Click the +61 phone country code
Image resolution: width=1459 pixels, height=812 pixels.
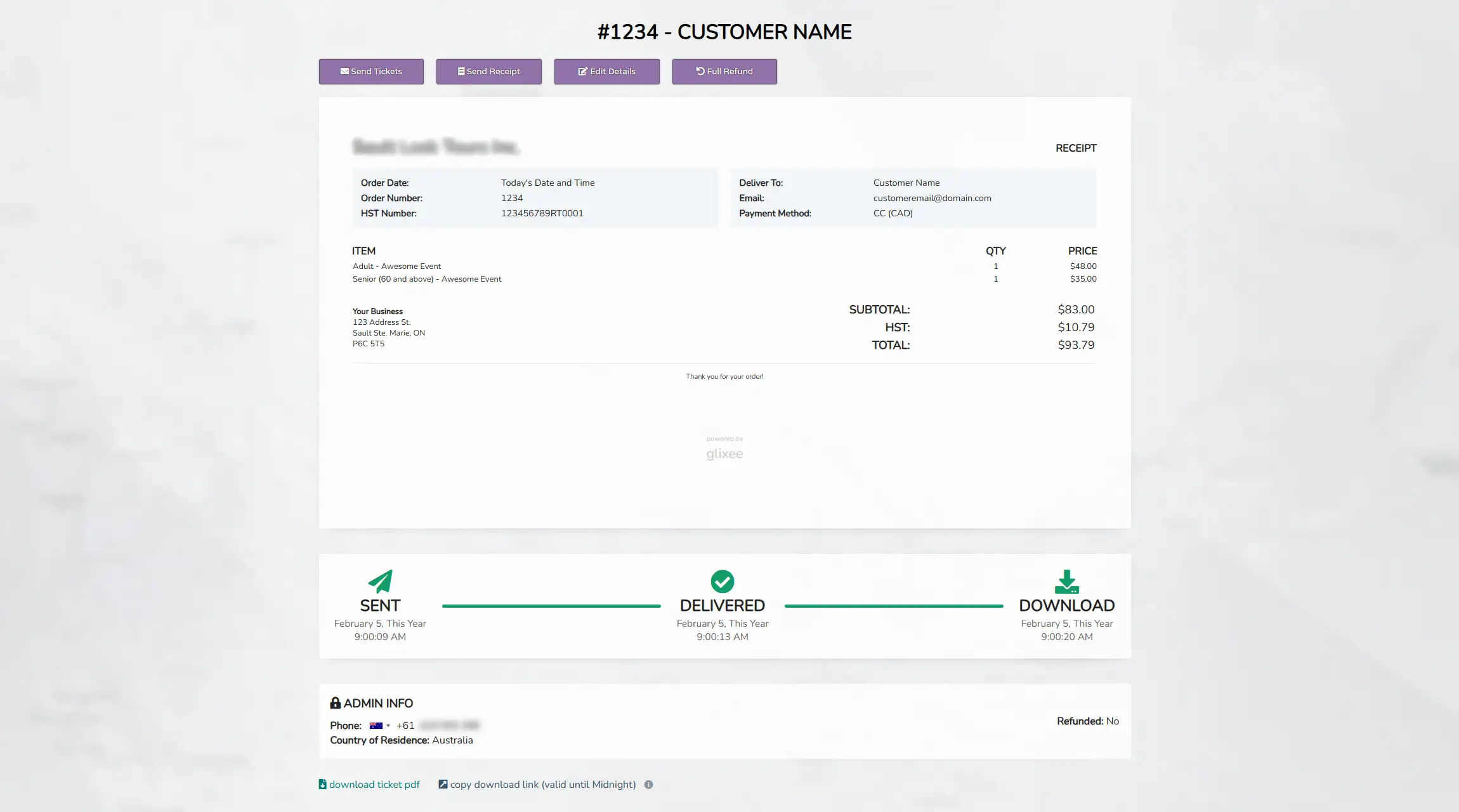[405, 726]
